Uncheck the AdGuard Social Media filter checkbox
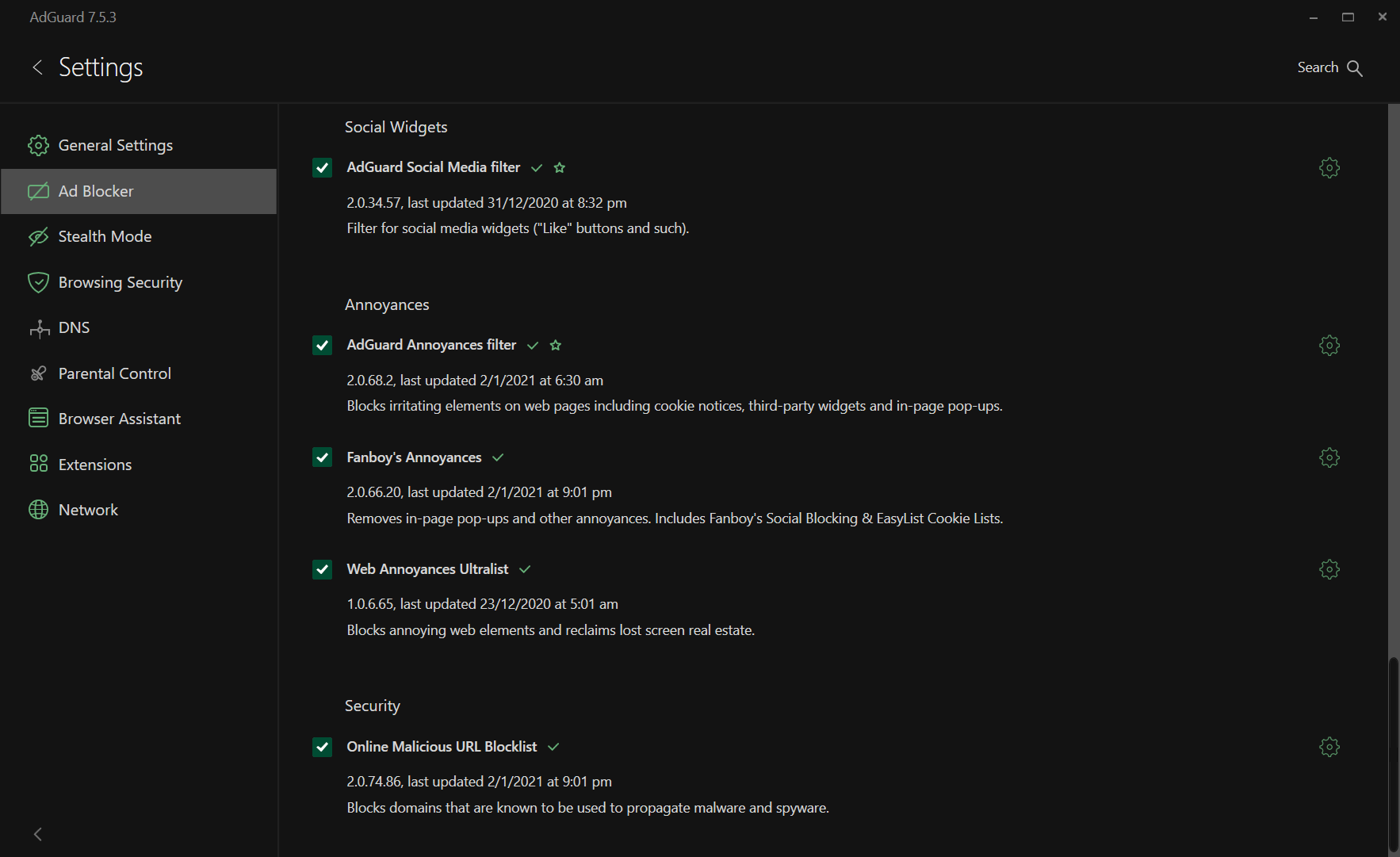1400x857 pixels. (322, 168)
